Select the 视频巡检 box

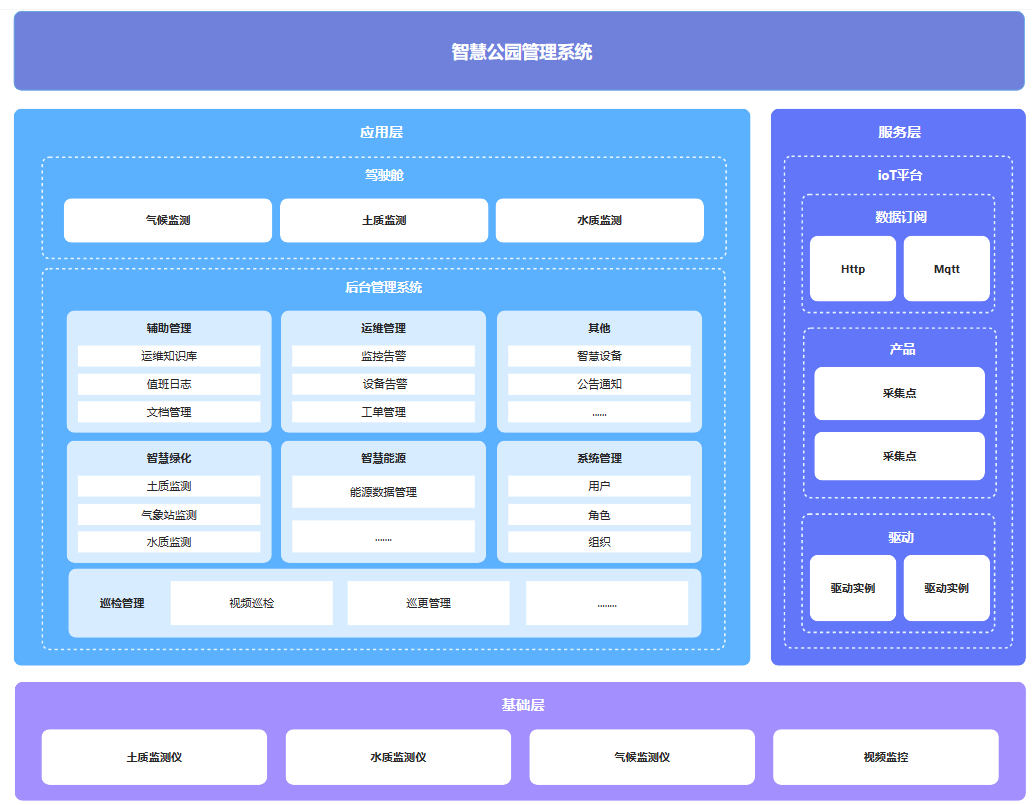pos(251,603)
